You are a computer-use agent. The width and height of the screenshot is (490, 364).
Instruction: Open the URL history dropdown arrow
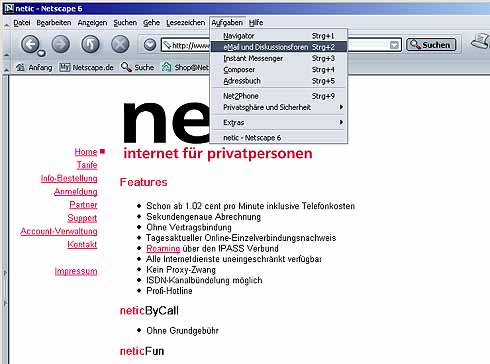pos(394,45)
